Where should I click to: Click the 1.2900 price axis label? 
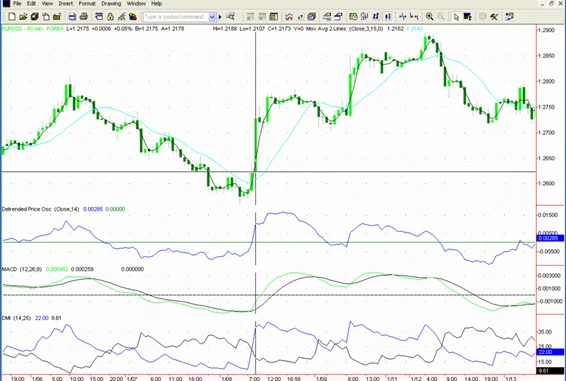click(547, 30)
